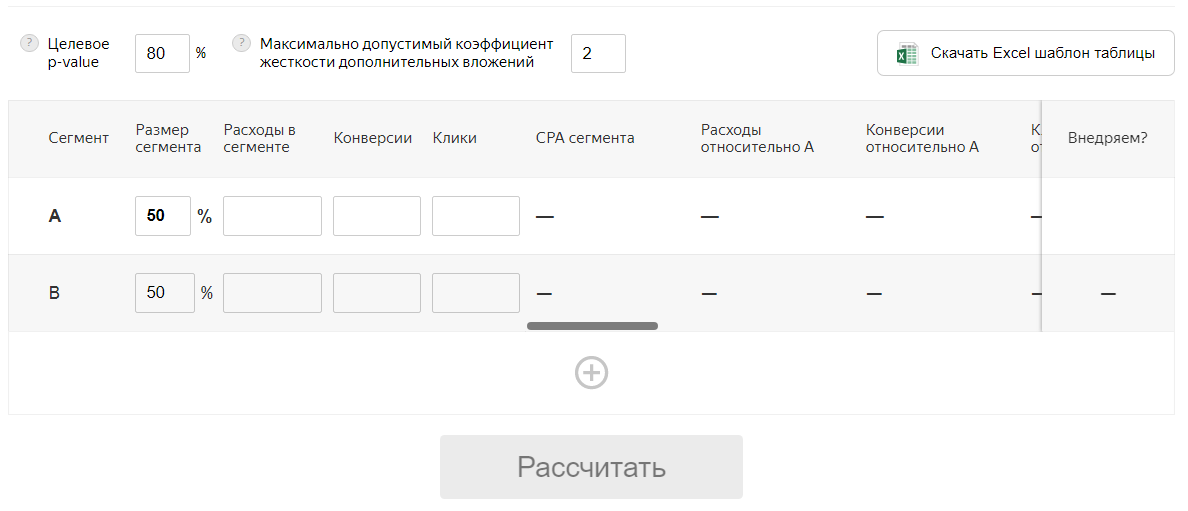Click segment A conversions input
Viewport: 1188px width, 511px height.
coord(377,216)
